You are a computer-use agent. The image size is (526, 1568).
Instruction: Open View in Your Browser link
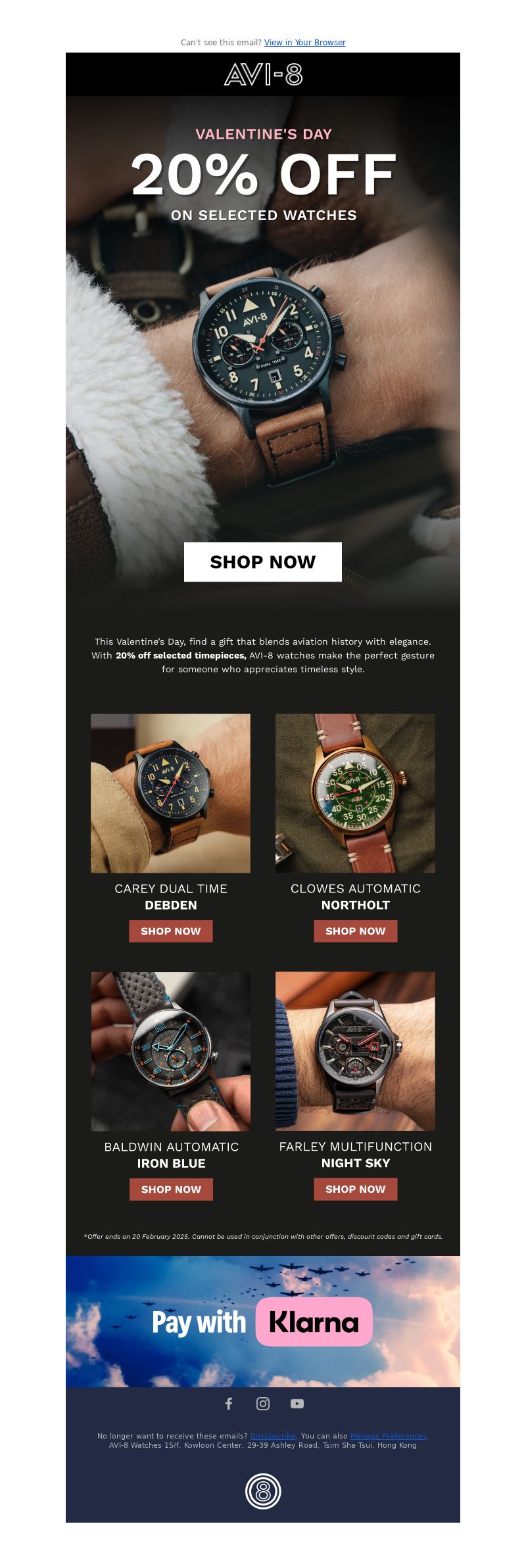click(305, 43)
